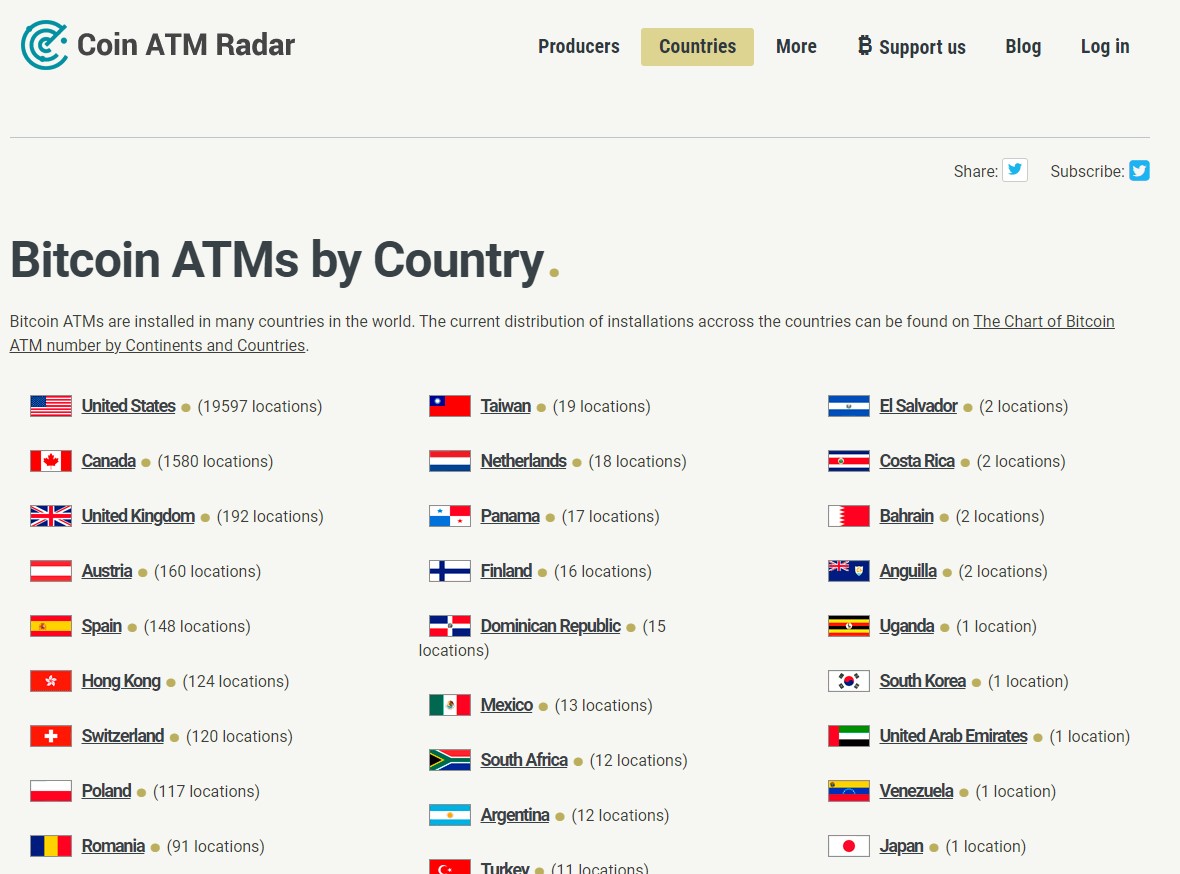Click the Finland flag icon

pos(450,571)
